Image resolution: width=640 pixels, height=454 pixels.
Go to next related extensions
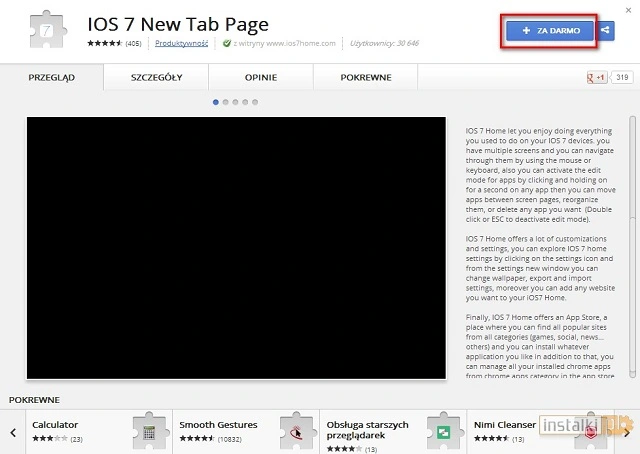pos(627,432)
